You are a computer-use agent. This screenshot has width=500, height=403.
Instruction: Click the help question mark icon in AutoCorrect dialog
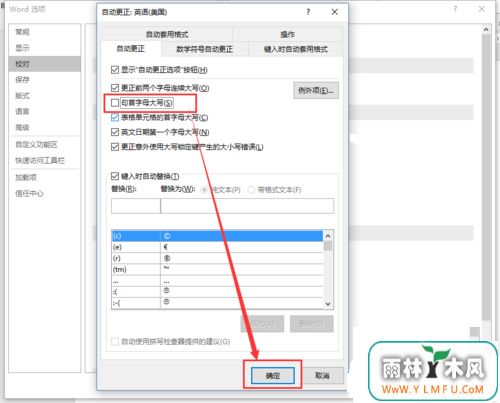click(308, 12)
